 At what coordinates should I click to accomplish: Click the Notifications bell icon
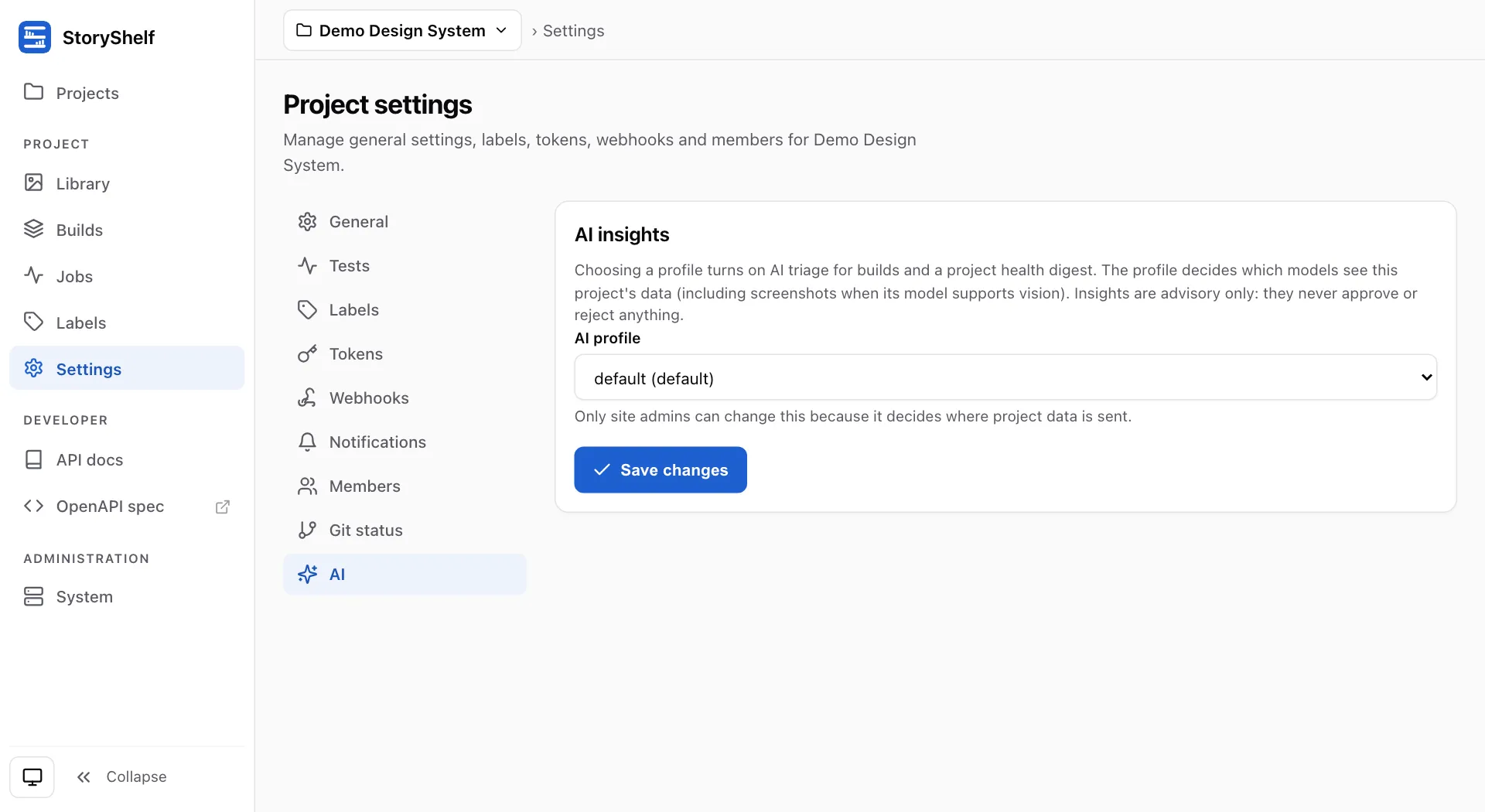point(307,442)
